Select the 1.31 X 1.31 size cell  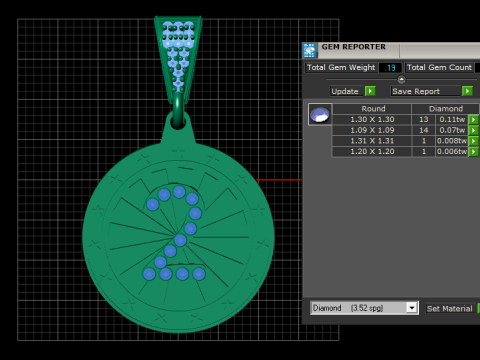pos(372,141)
